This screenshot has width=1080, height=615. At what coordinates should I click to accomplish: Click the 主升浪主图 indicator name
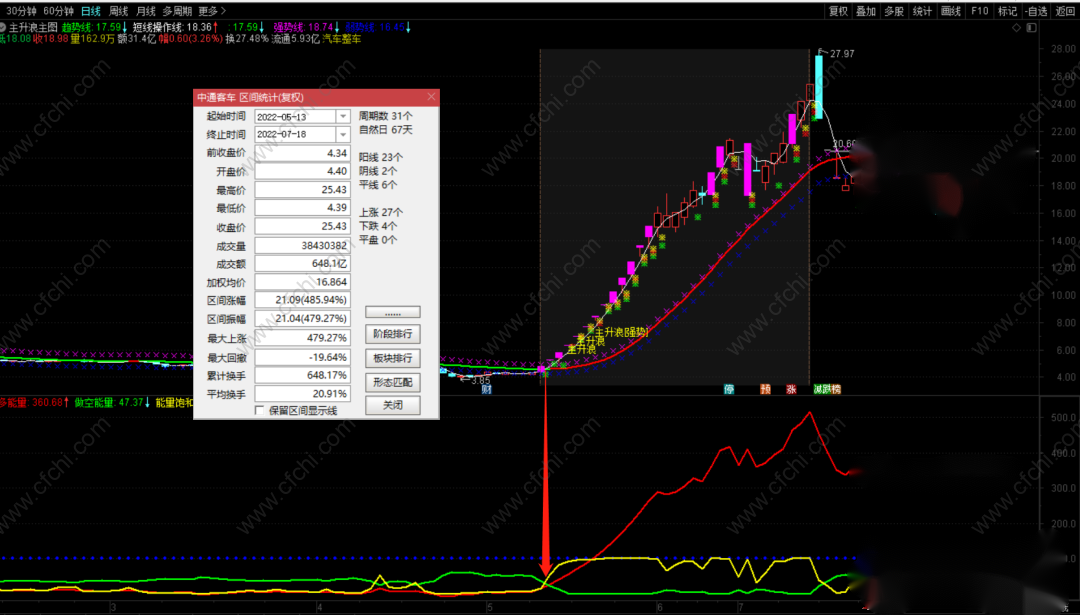(x=33, y=27)
